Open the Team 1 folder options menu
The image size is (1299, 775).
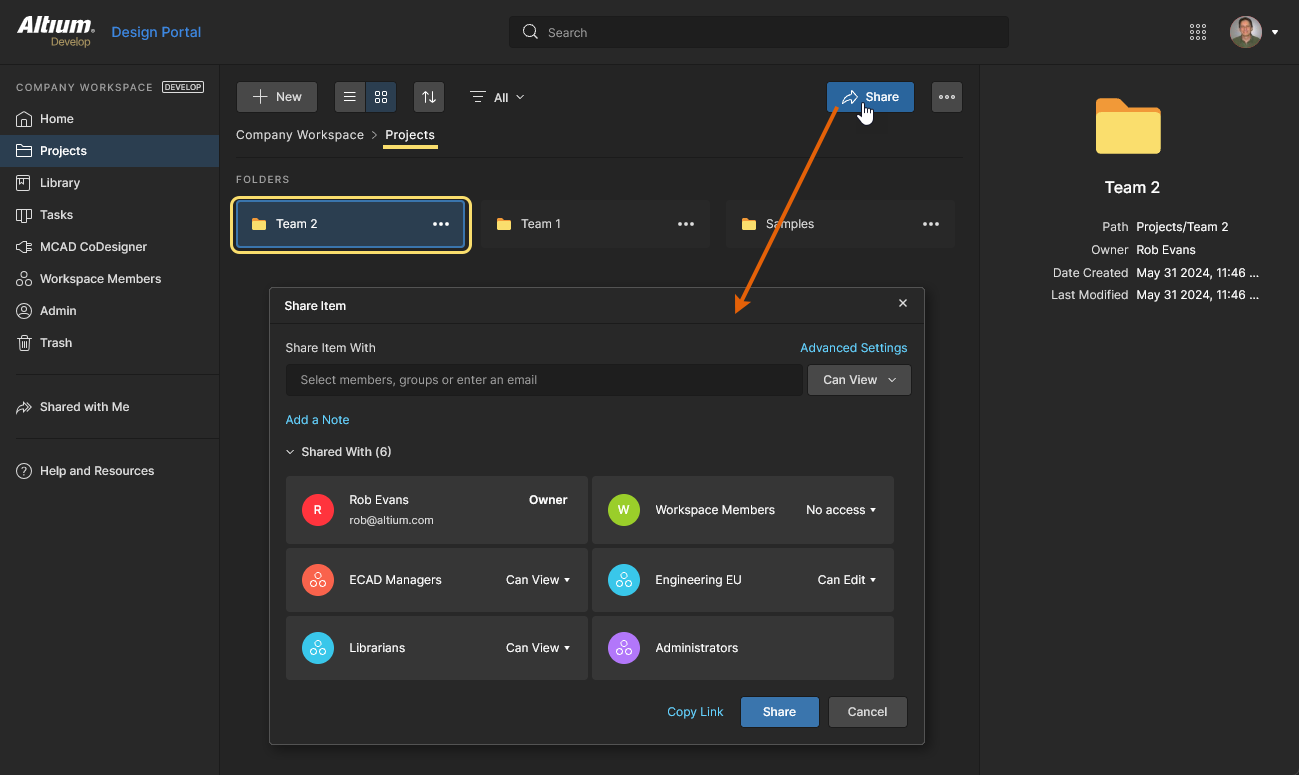(x=686, y=224)
